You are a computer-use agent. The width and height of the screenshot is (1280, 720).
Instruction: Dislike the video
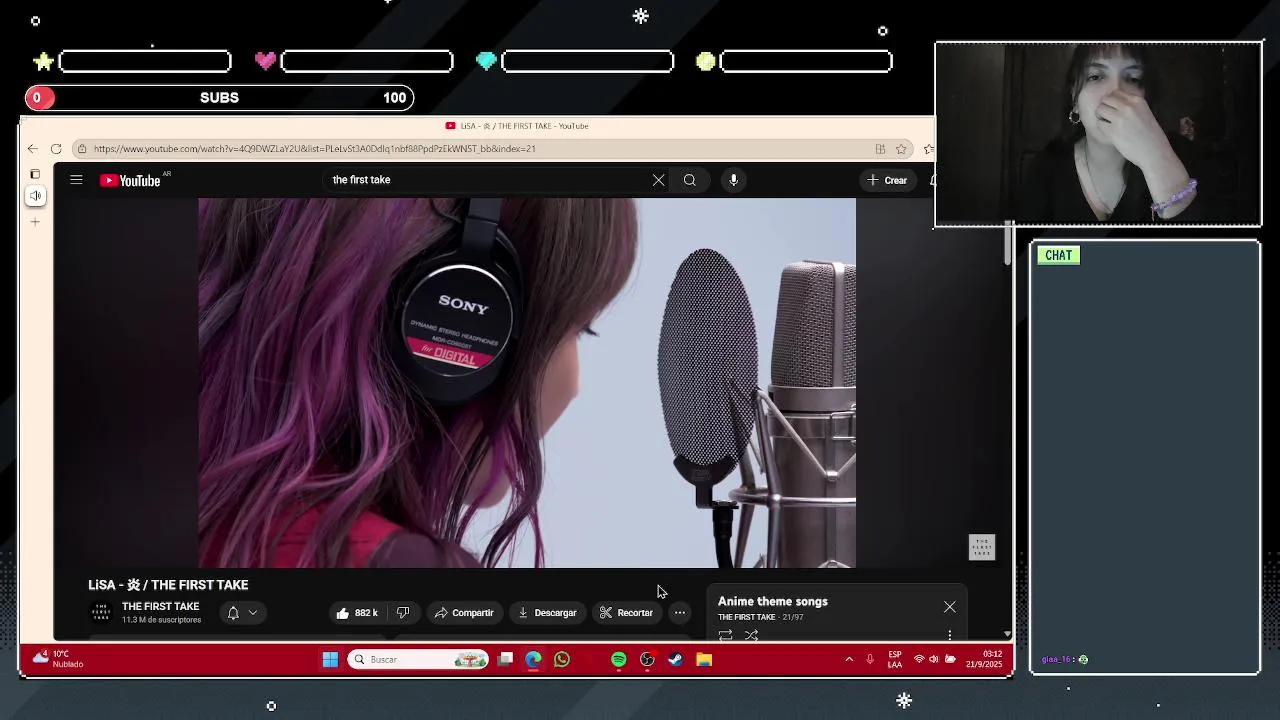tap(403, 613)
